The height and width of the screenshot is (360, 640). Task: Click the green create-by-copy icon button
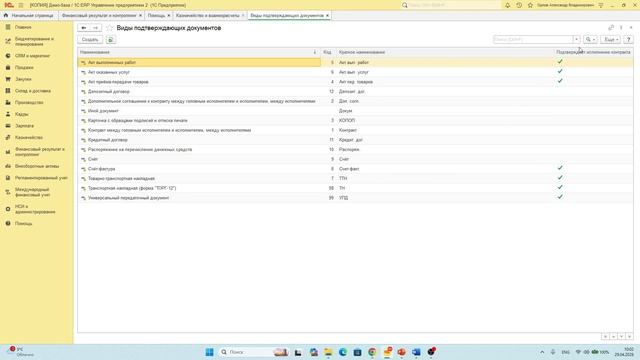coord(111,40)
